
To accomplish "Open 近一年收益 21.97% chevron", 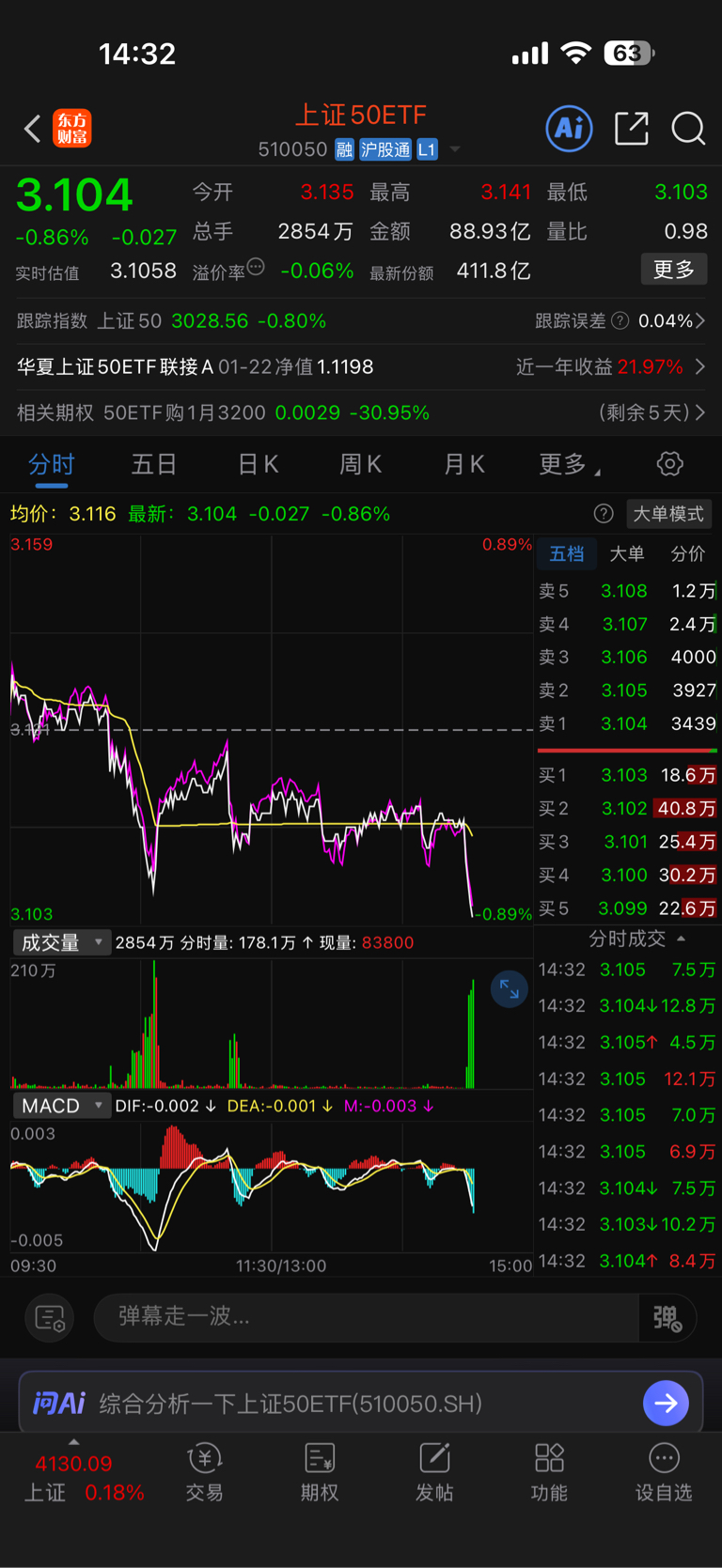I will (700, 367).
